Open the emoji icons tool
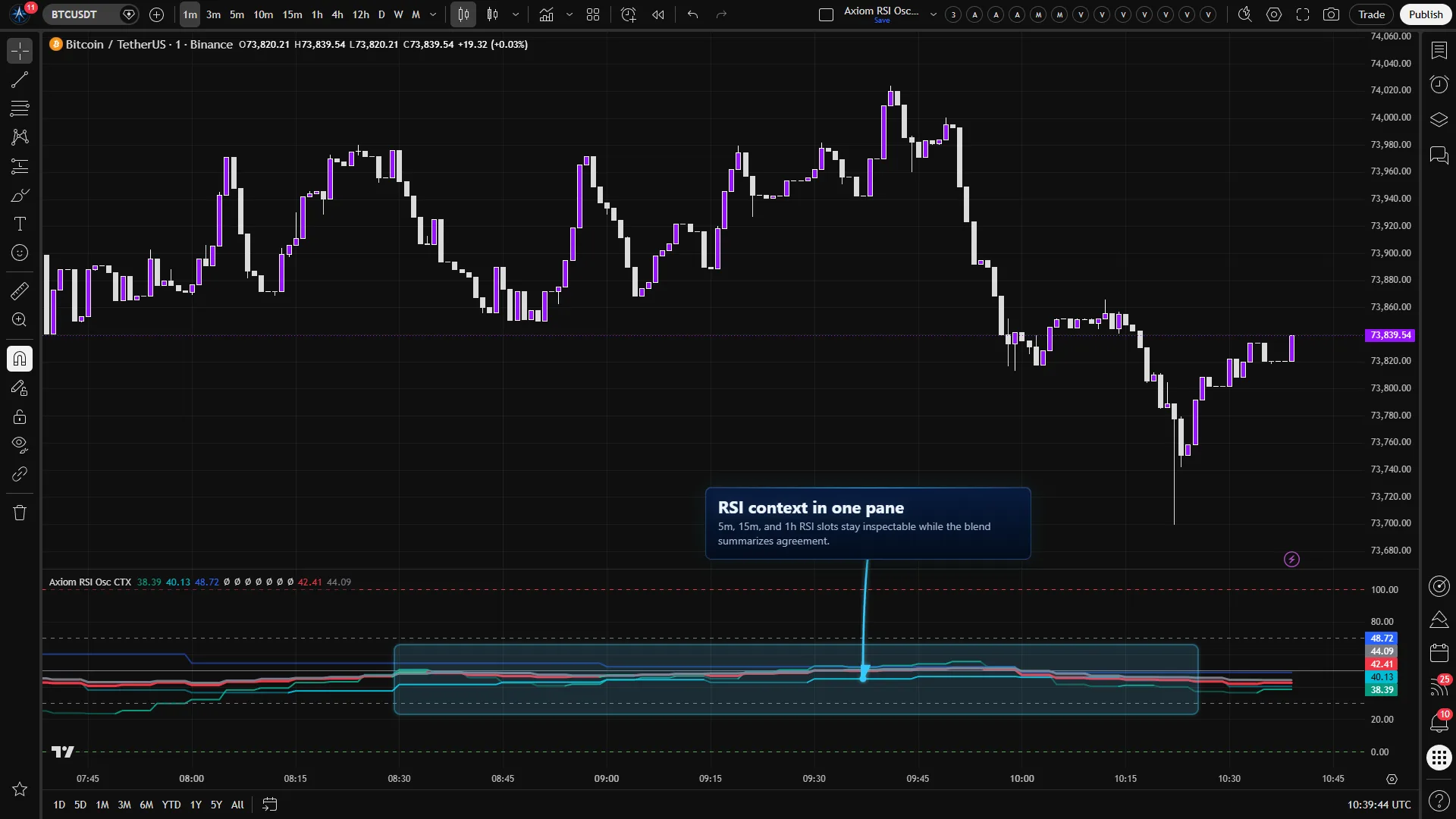1456x819 pixels. (20, 253)
